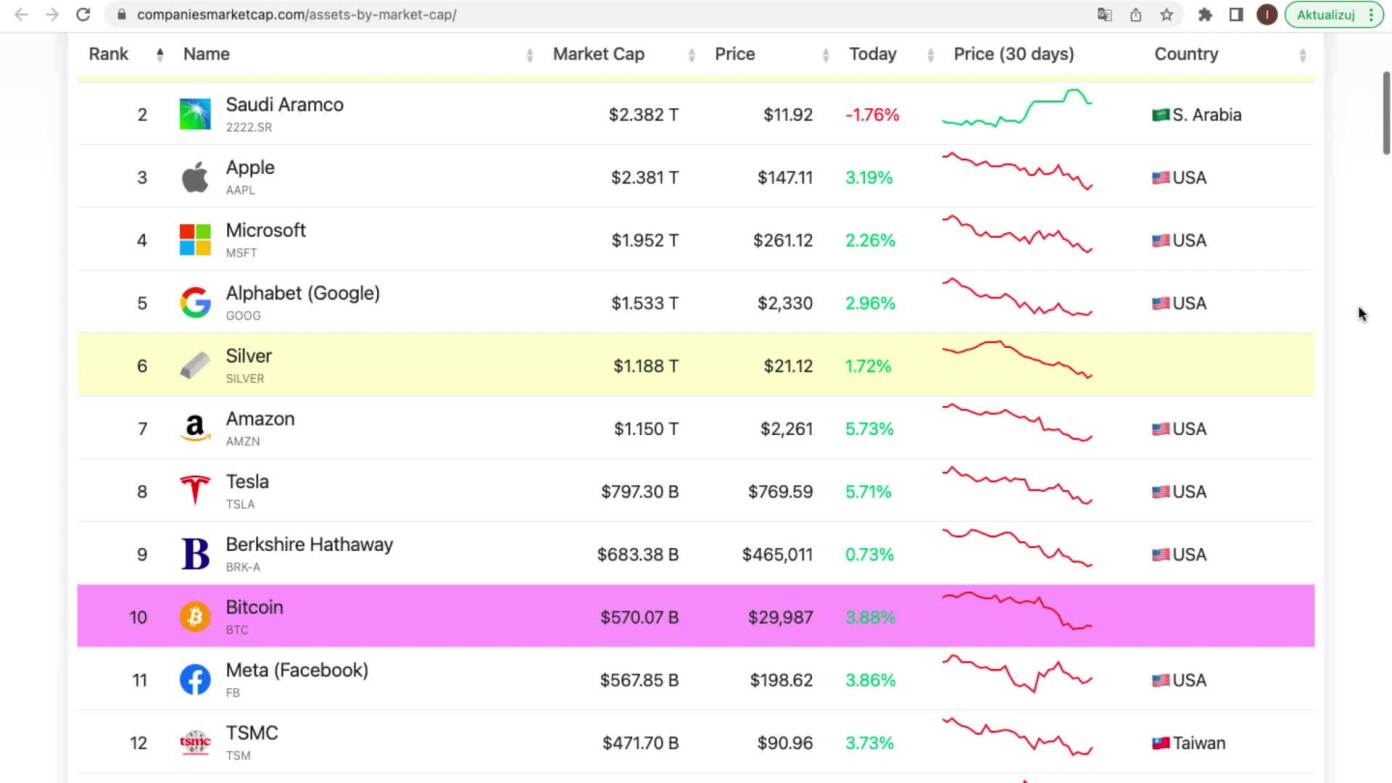
Task: Open the Berkshire Hathaway link
Action: click(309, 544)
